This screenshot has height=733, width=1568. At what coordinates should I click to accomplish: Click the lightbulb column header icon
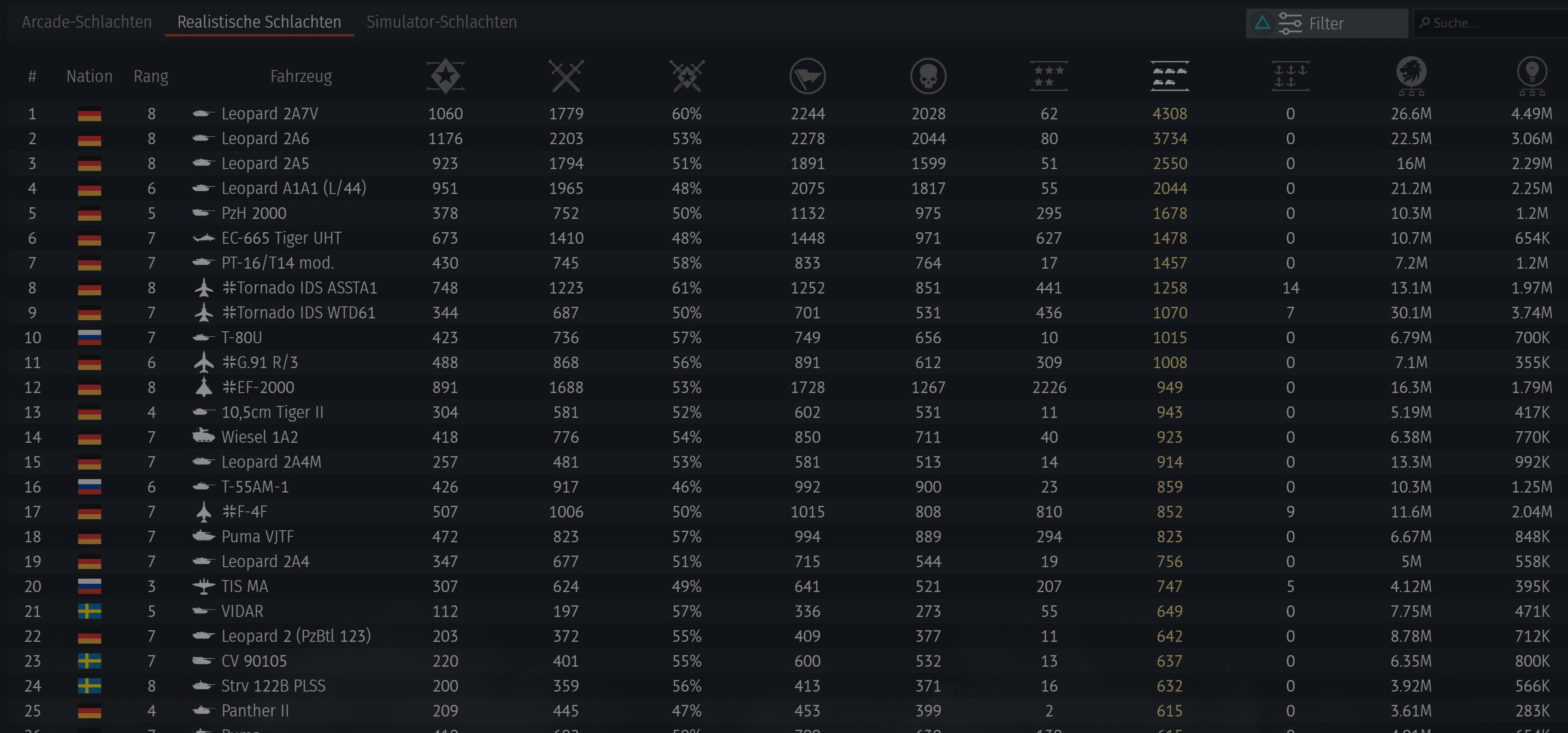[1532, 76]
